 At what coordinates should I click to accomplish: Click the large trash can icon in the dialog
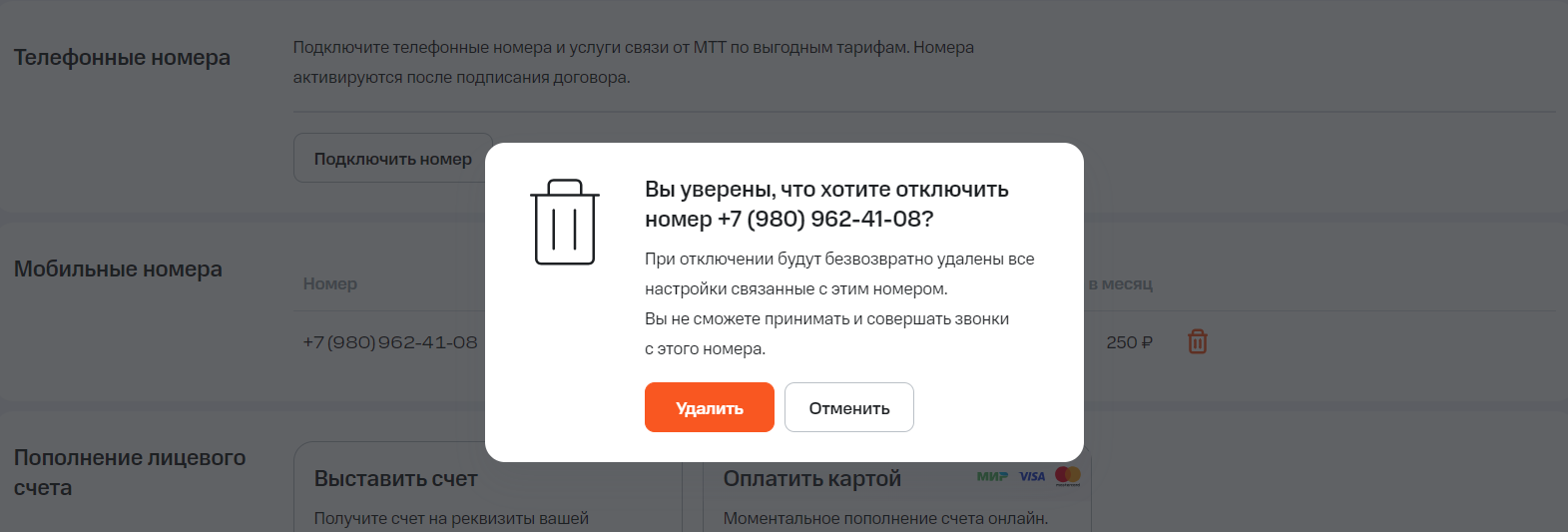coord(565,223)
